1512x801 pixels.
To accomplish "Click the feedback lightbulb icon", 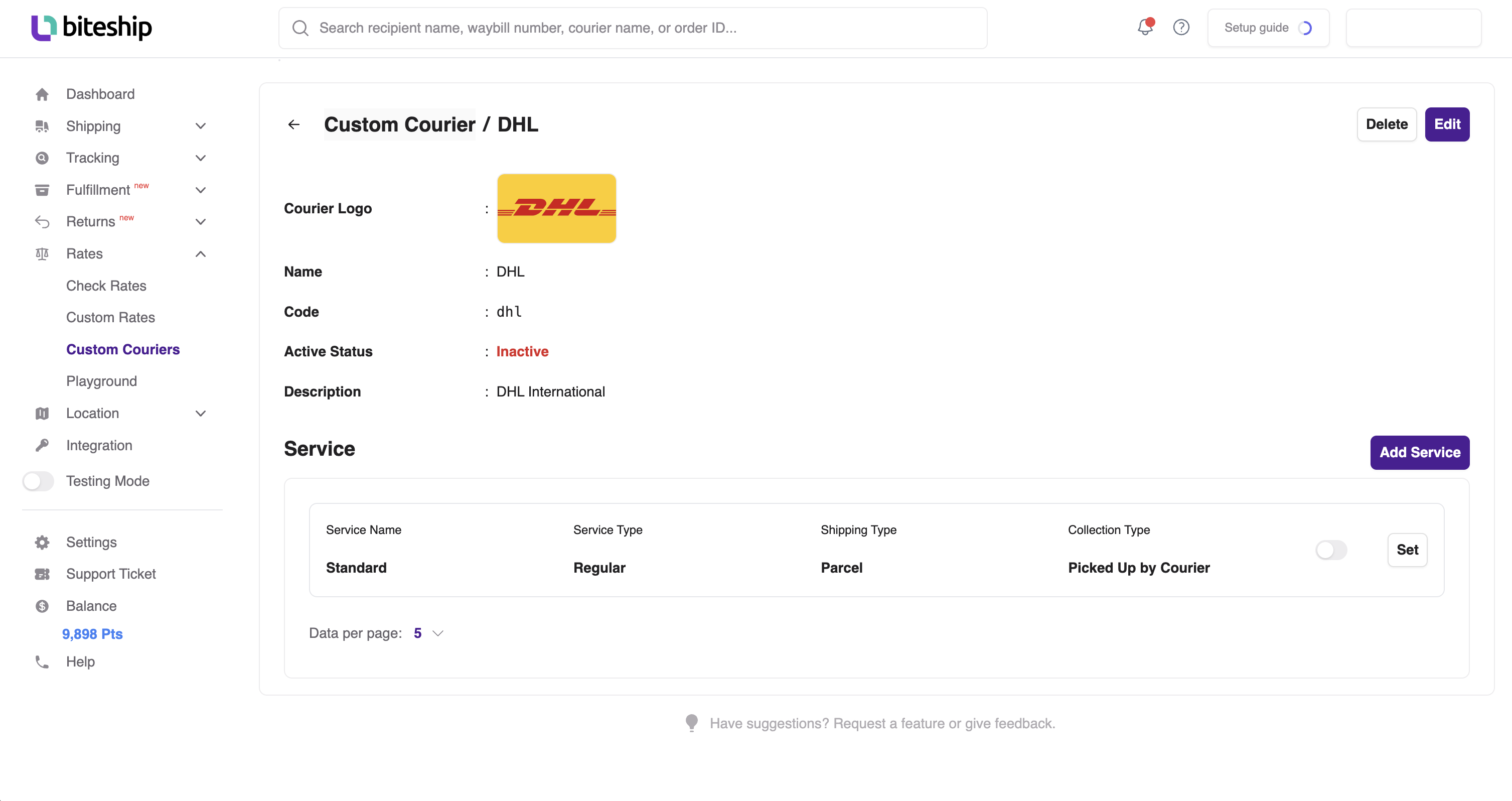I will pos(692,723).
